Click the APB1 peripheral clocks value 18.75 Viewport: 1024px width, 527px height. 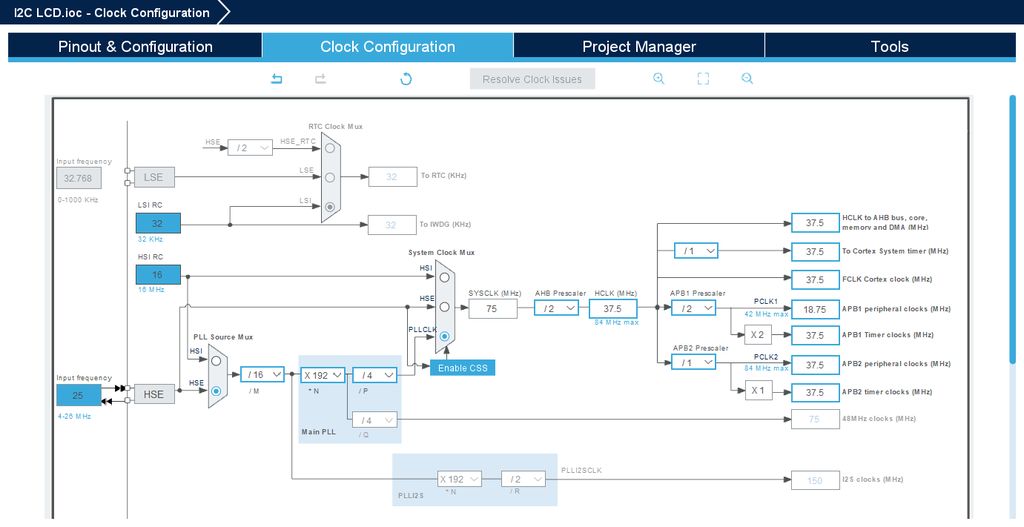pos(815,310)
